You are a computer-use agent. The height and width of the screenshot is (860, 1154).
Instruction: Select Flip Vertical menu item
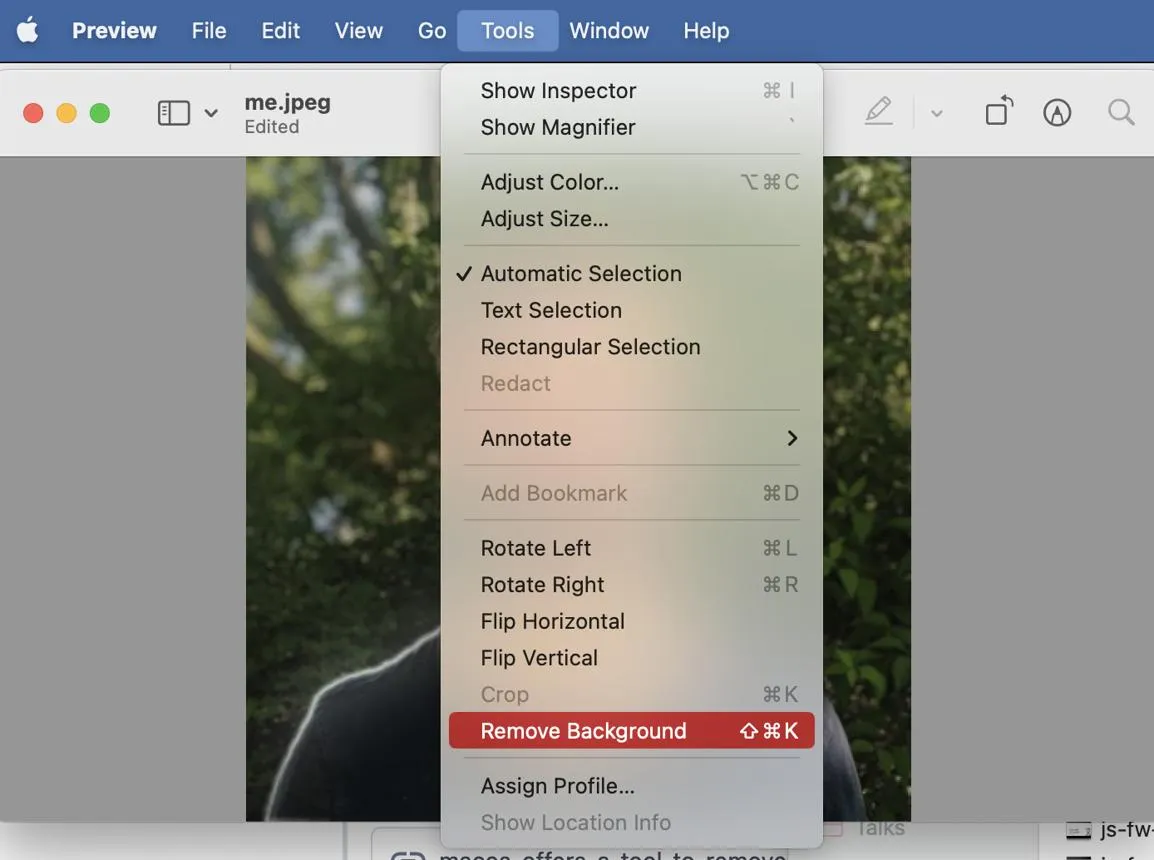[x=631, y=658]
